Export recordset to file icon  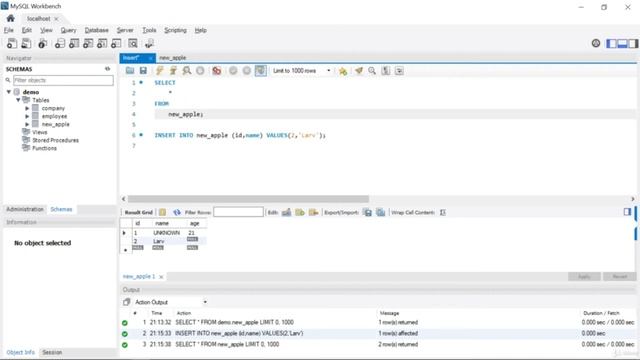tap(367, 212)
